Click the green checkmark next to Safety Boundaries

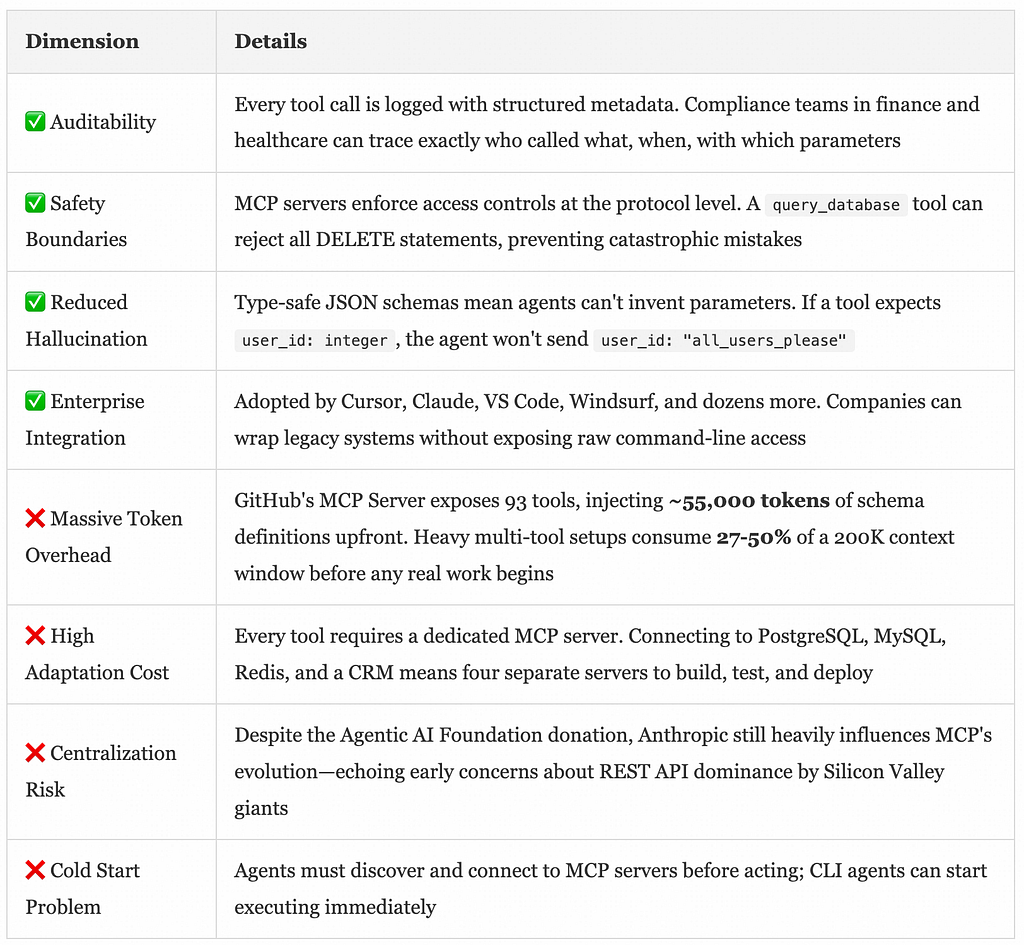(35, 203)
